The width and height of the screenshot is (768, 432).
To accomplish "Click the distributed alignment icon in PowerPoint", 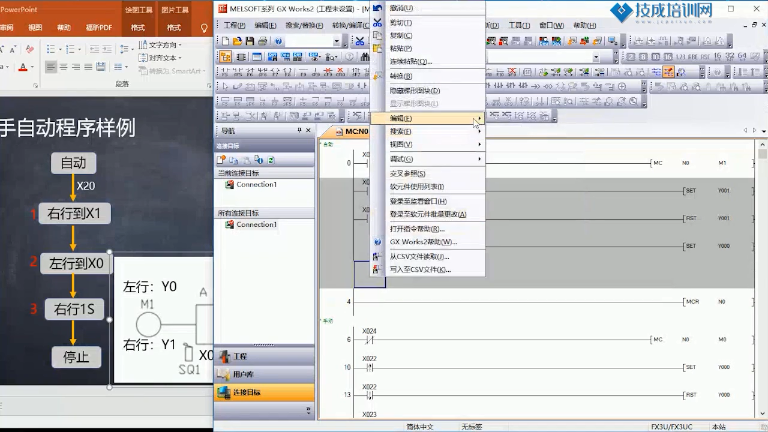I will 101,67.
